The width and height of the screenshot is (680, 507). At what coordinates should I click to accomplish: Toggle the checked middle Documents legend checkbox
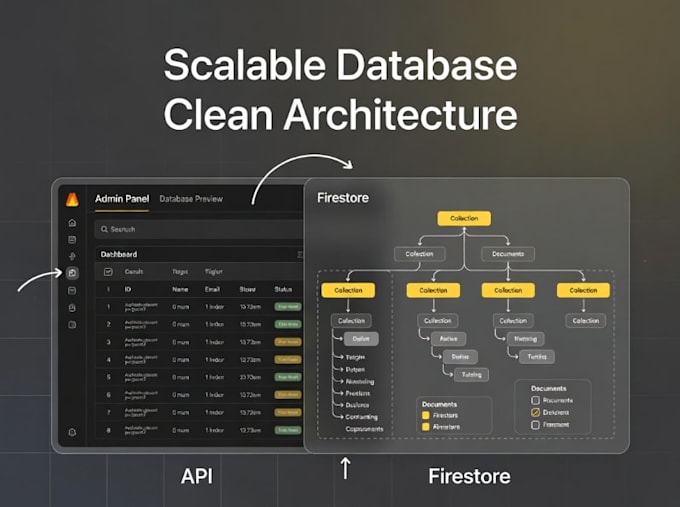535,412
